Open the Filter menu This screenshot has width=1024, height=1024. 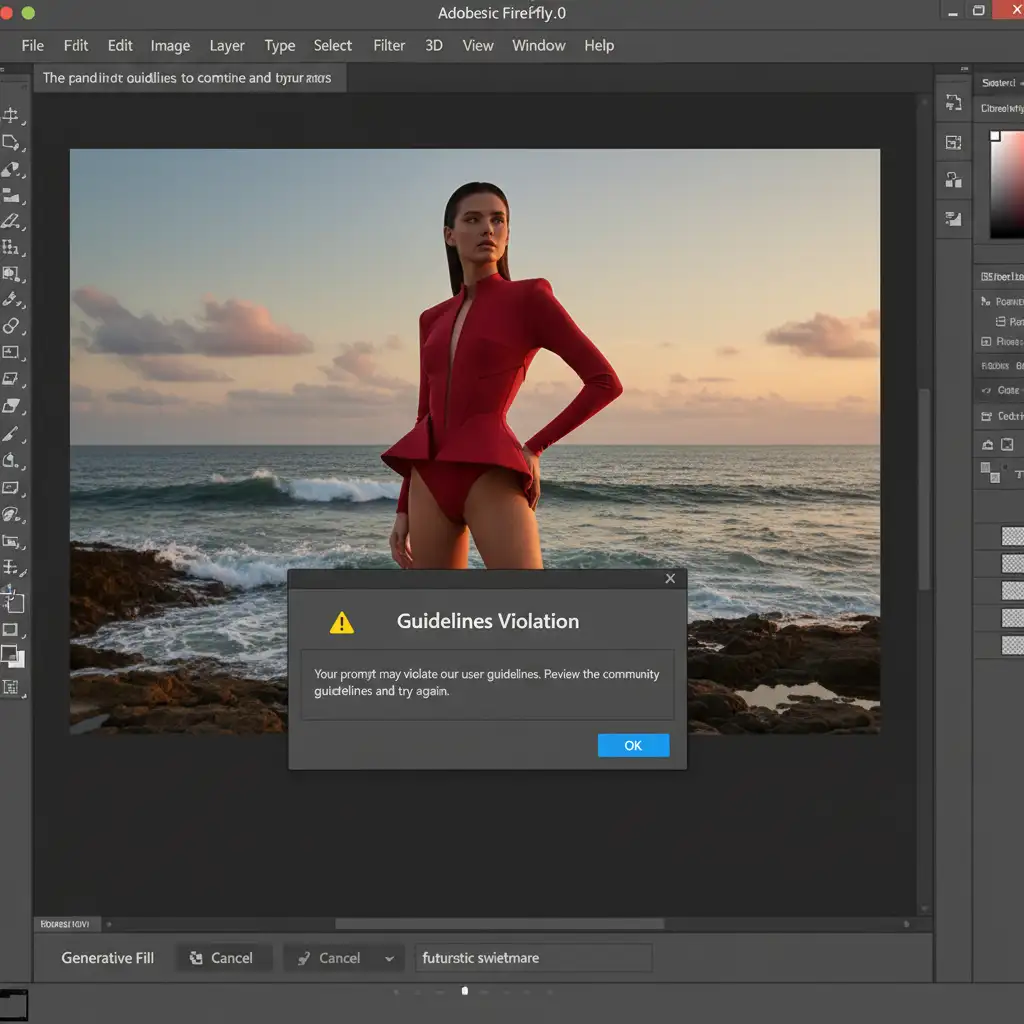click(389, 46)
